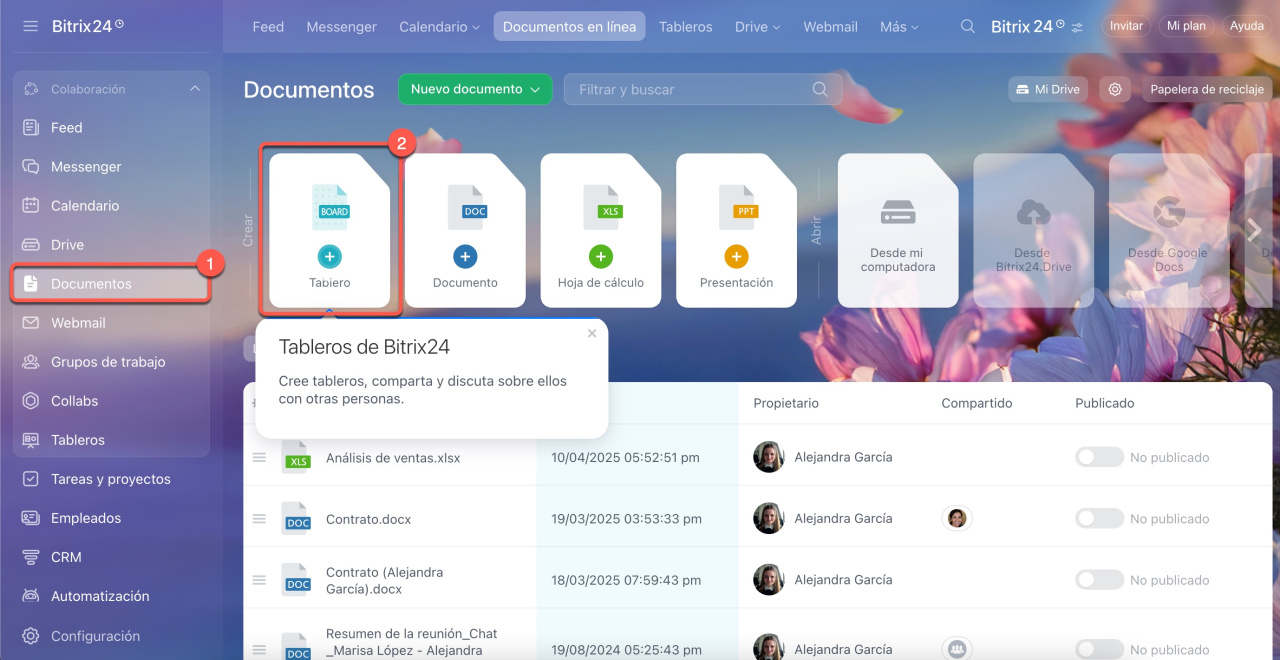Click date 10/04/2025 05:52:51 pm
Image resolution: width=1280 pixels, height=660 pixels.
[625, 457]
